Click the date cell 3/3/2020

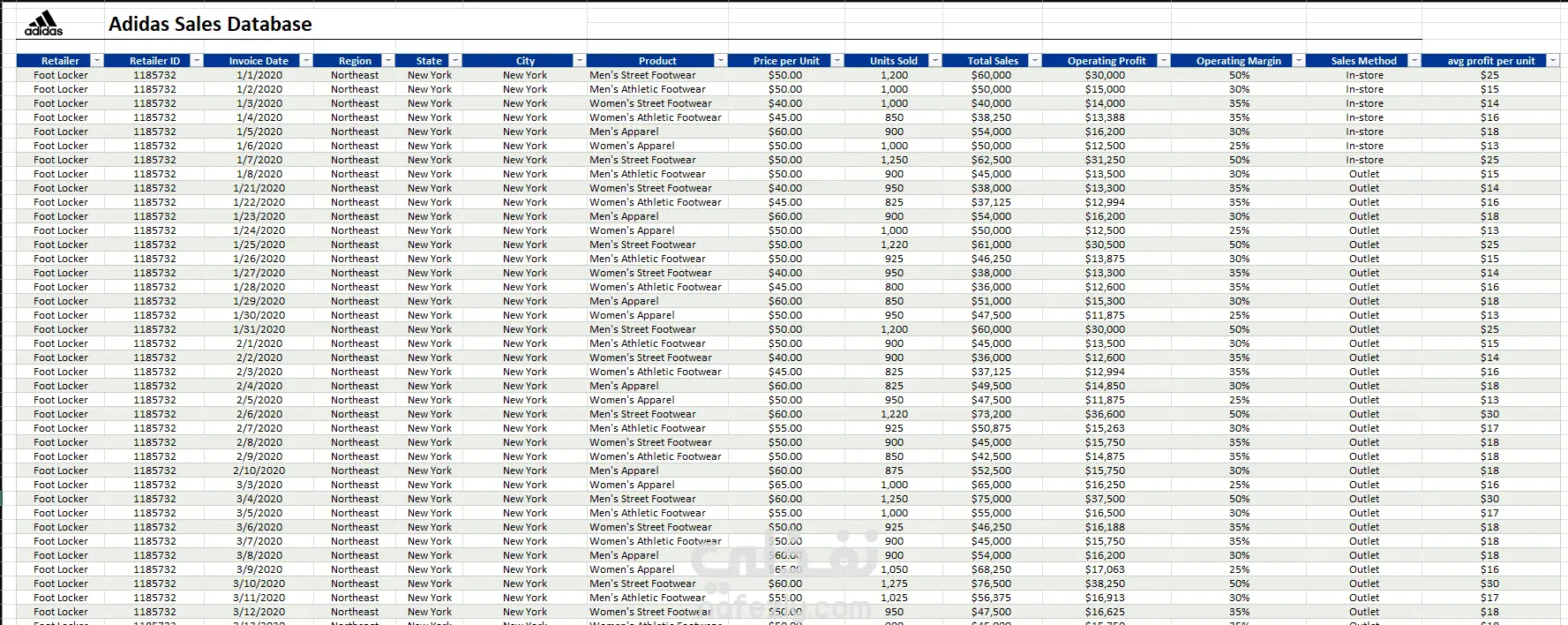click(x=259, y=485)
